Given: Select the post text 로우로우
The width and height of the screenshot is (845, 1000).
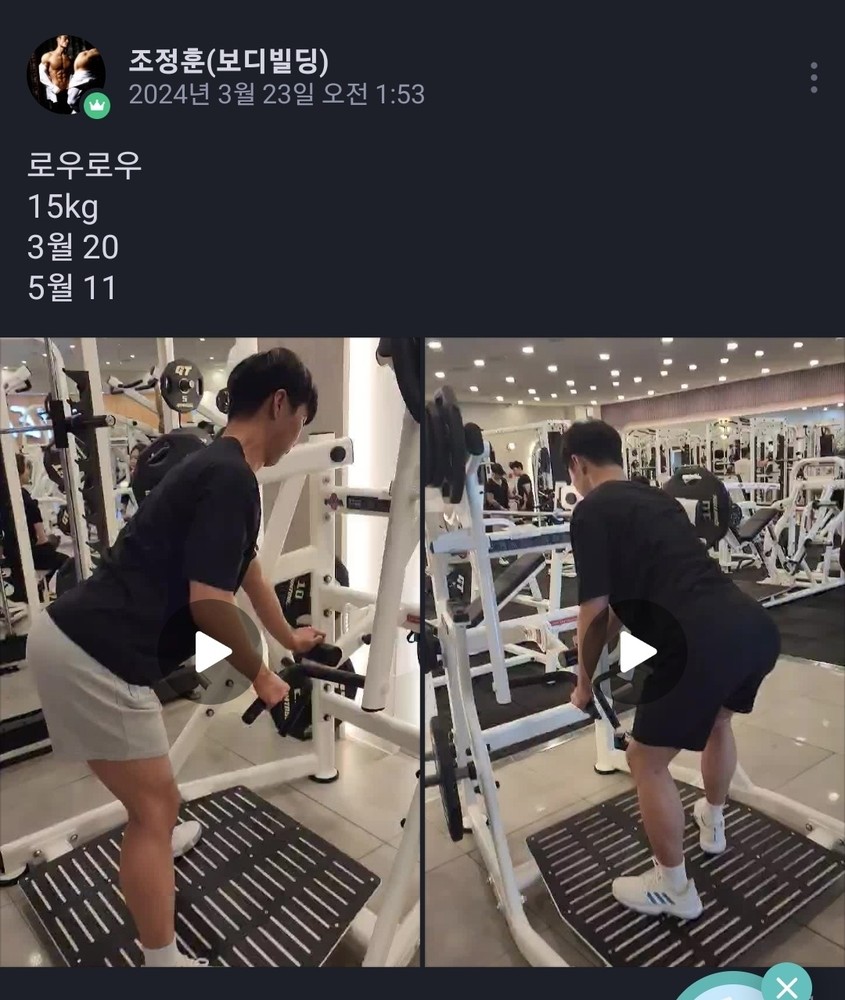Looking at the screenshot, I should (84, 165).
